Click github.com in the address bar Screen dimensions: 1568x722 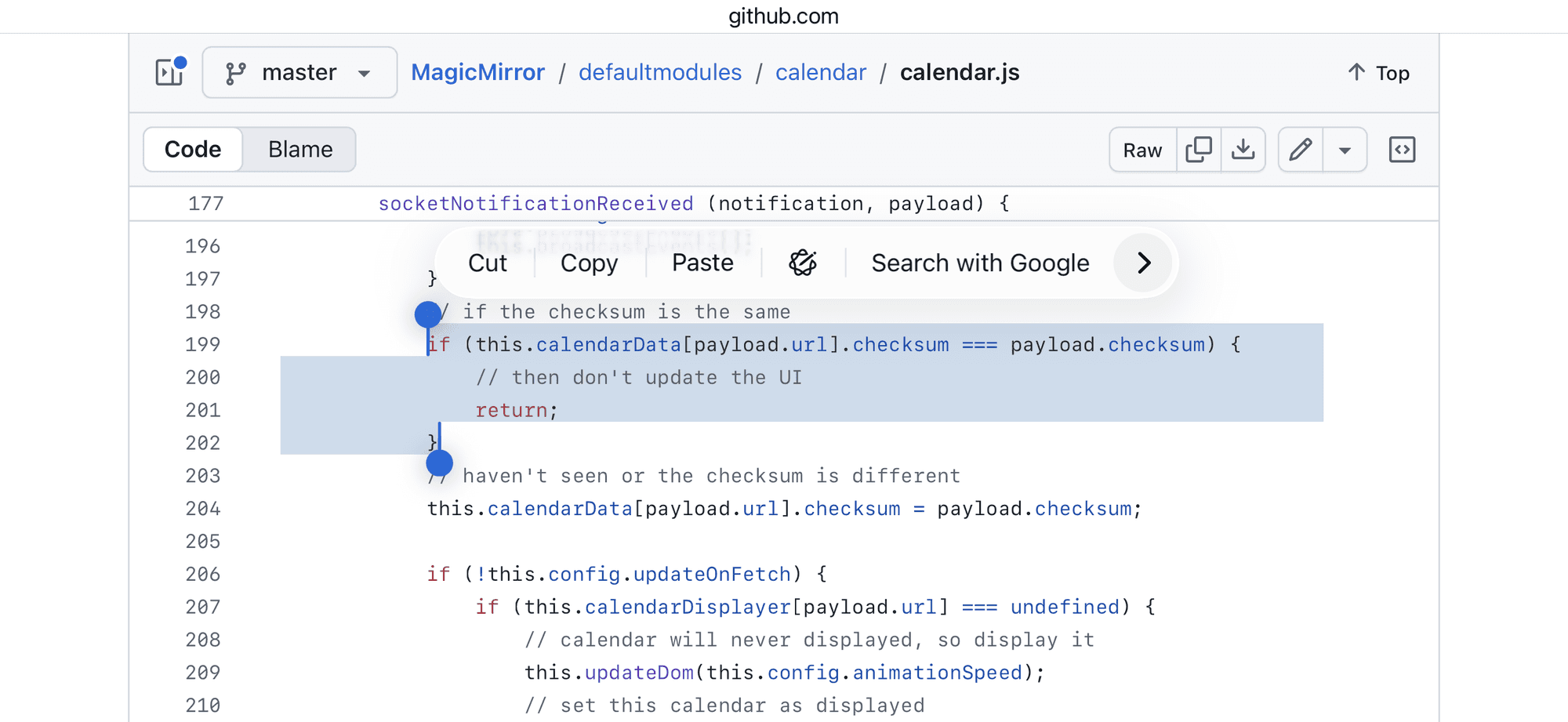click(784, 16)
